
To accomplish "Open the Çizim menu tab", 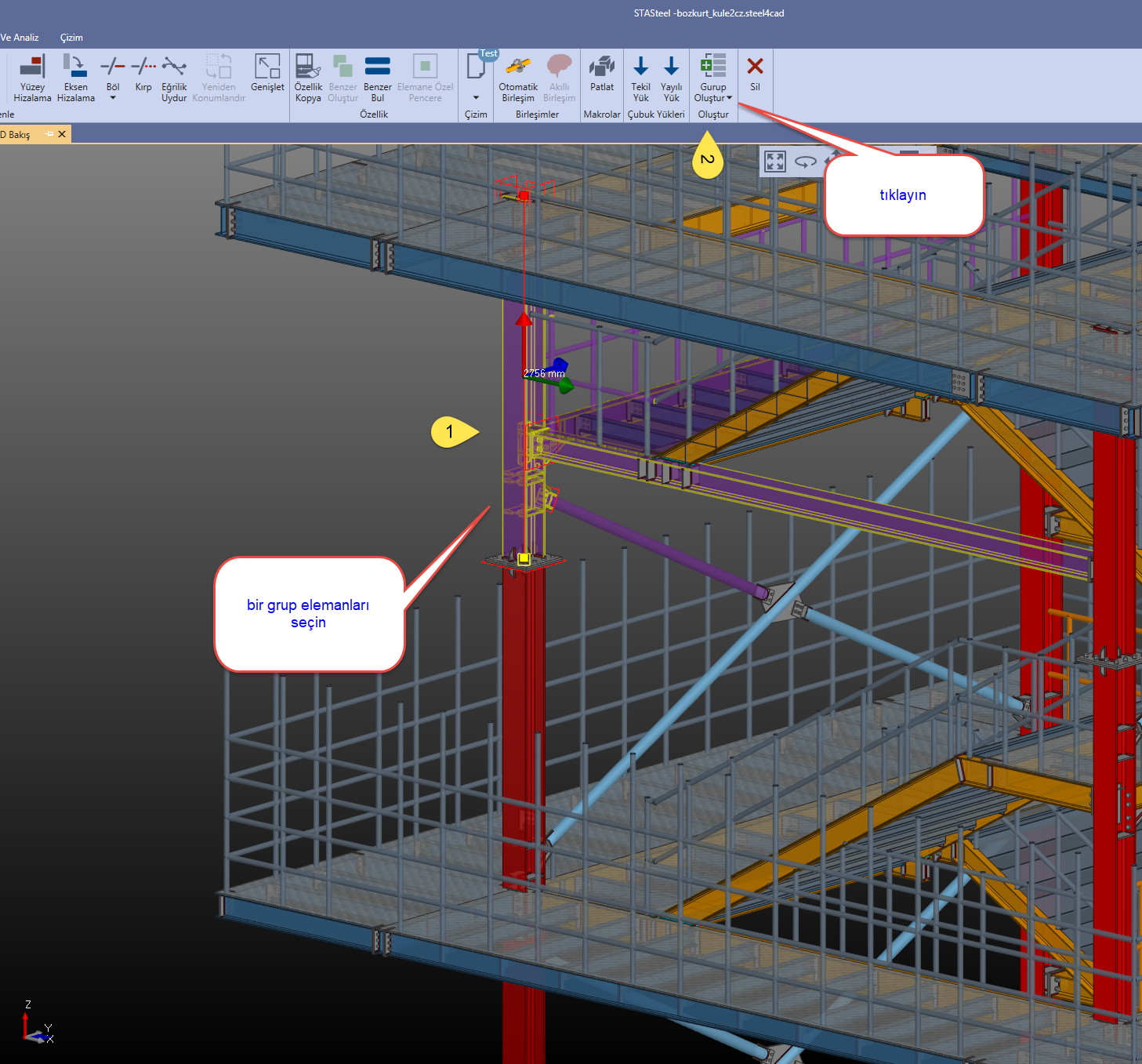I will pyautogui.click(x=71, y=38).
